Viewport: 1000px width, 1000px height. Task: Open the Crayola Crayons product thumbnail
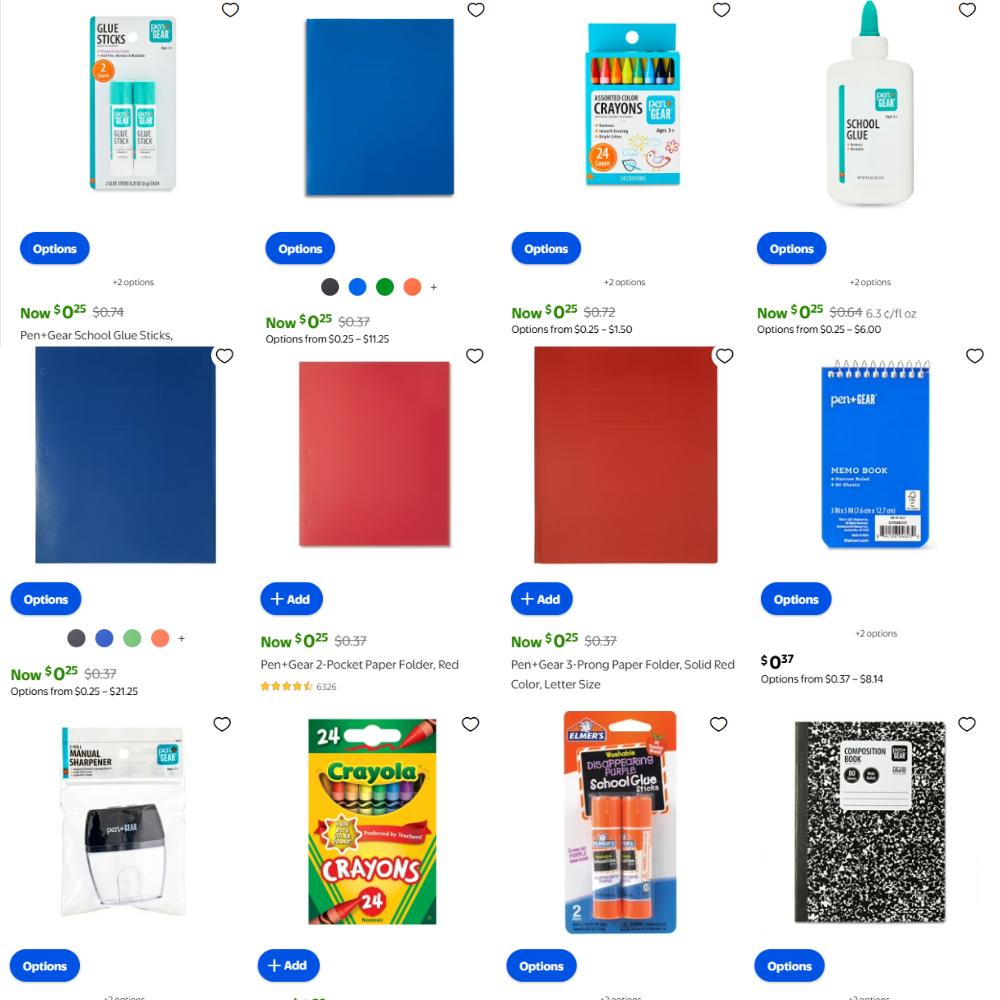[372, 821]
